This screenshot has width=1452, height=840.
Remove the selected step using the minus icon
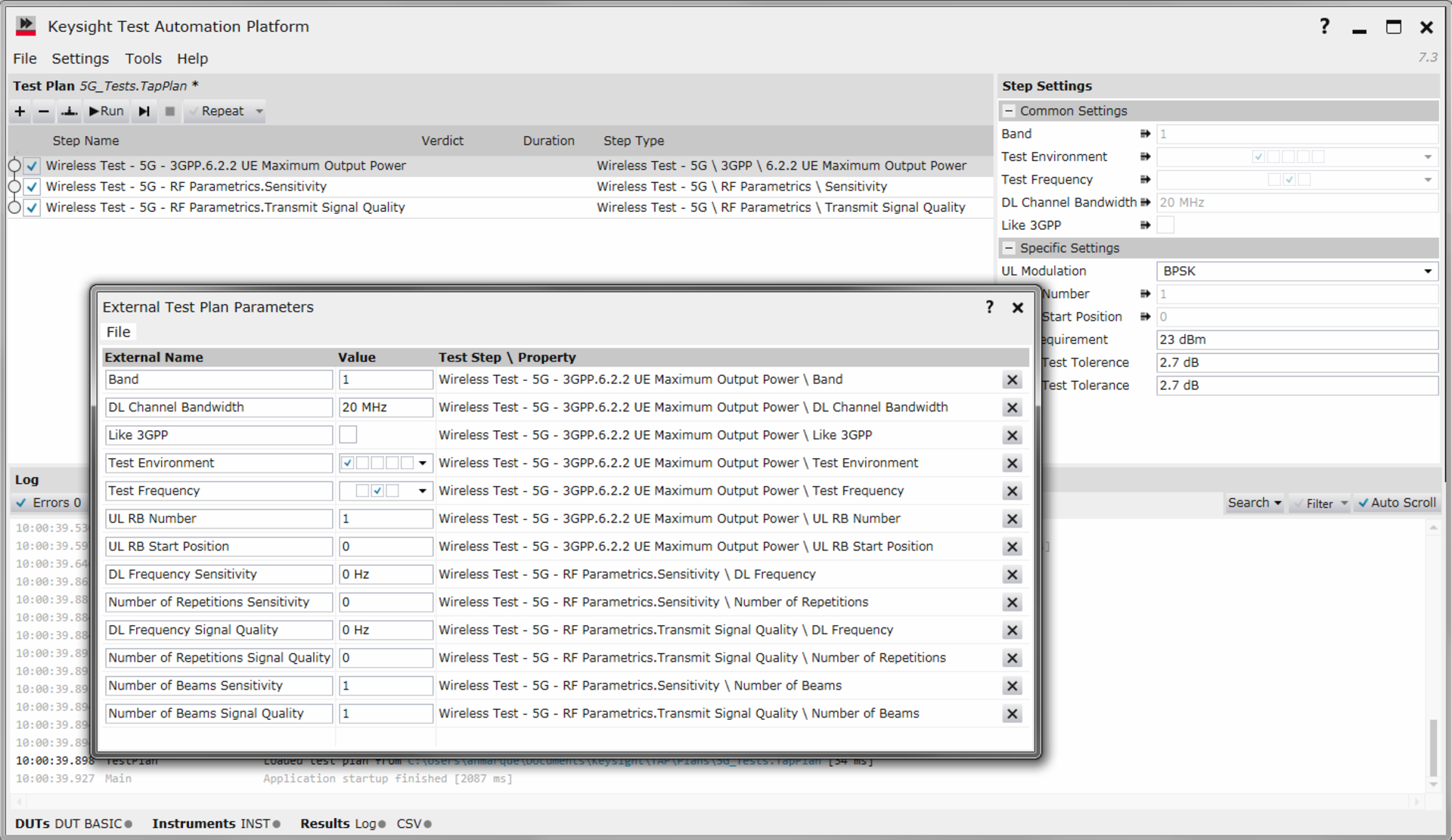[x=43, y=111]
